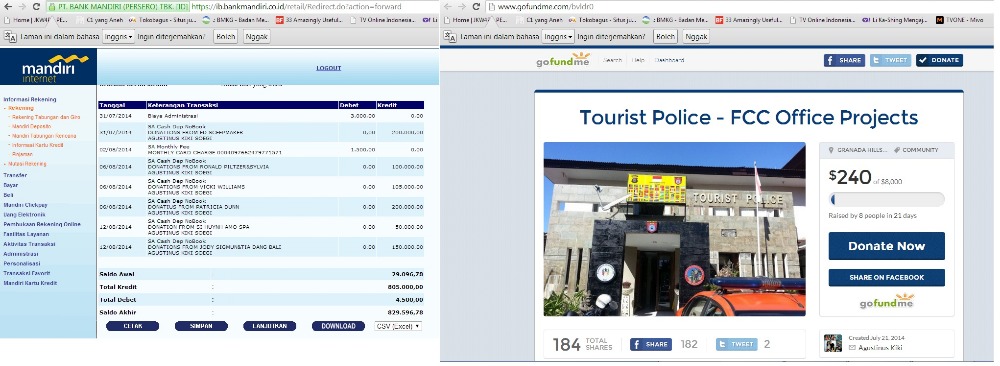The image size is (1000, 366).
Task: Open the Transfer menu in sidebar
Action: [15, 175]
